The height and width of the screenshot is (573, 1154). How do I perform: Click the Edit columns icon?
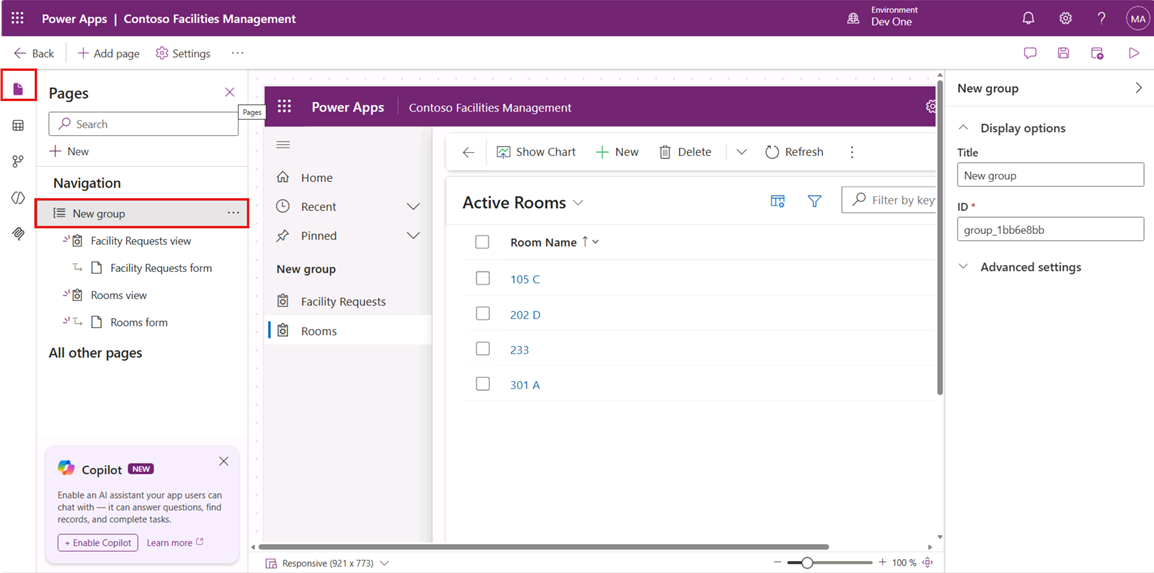tap(777, 201)
